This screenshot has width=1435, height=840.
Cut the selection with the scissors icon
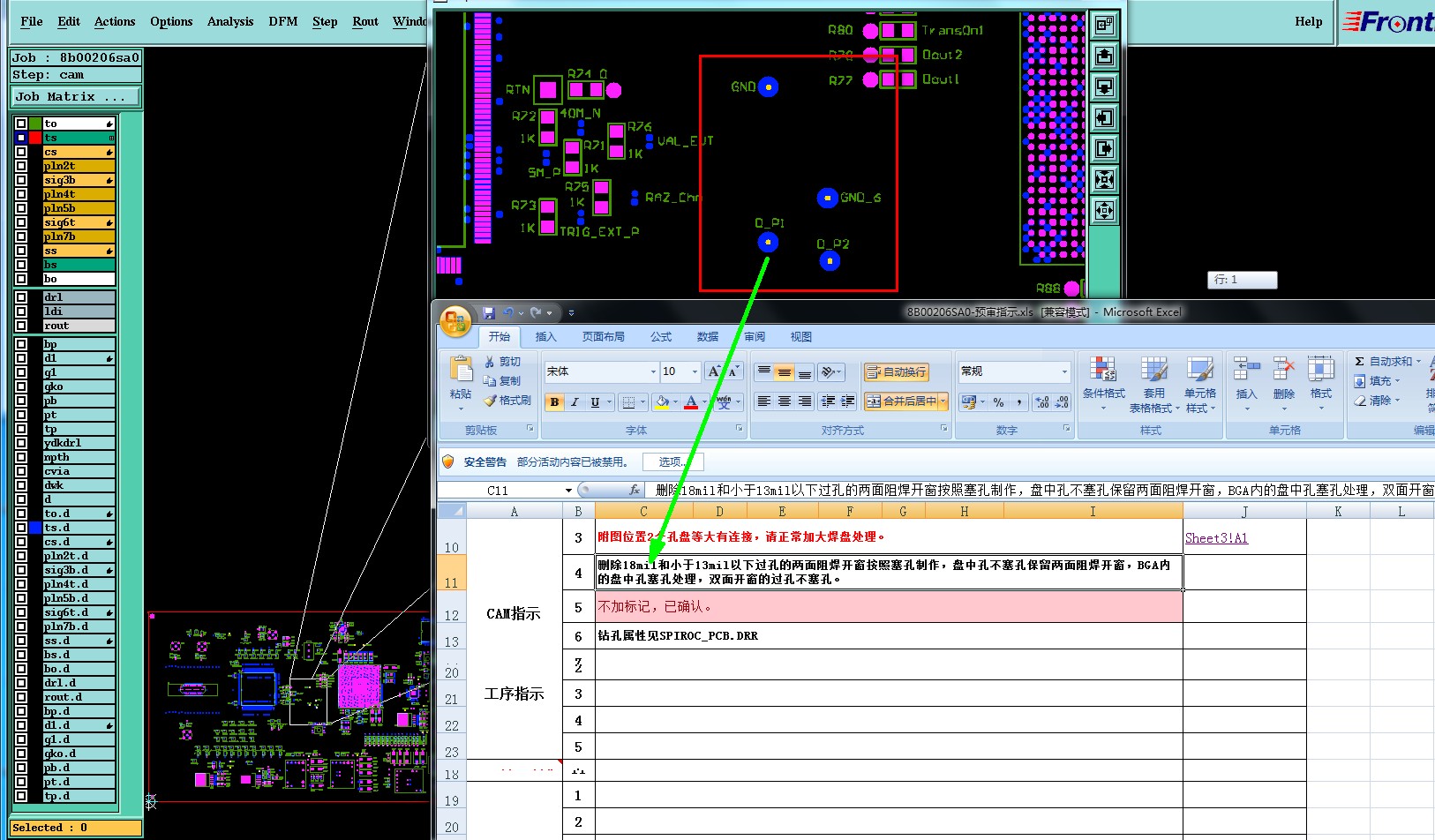pyautogui.click(x=490, y=362)
